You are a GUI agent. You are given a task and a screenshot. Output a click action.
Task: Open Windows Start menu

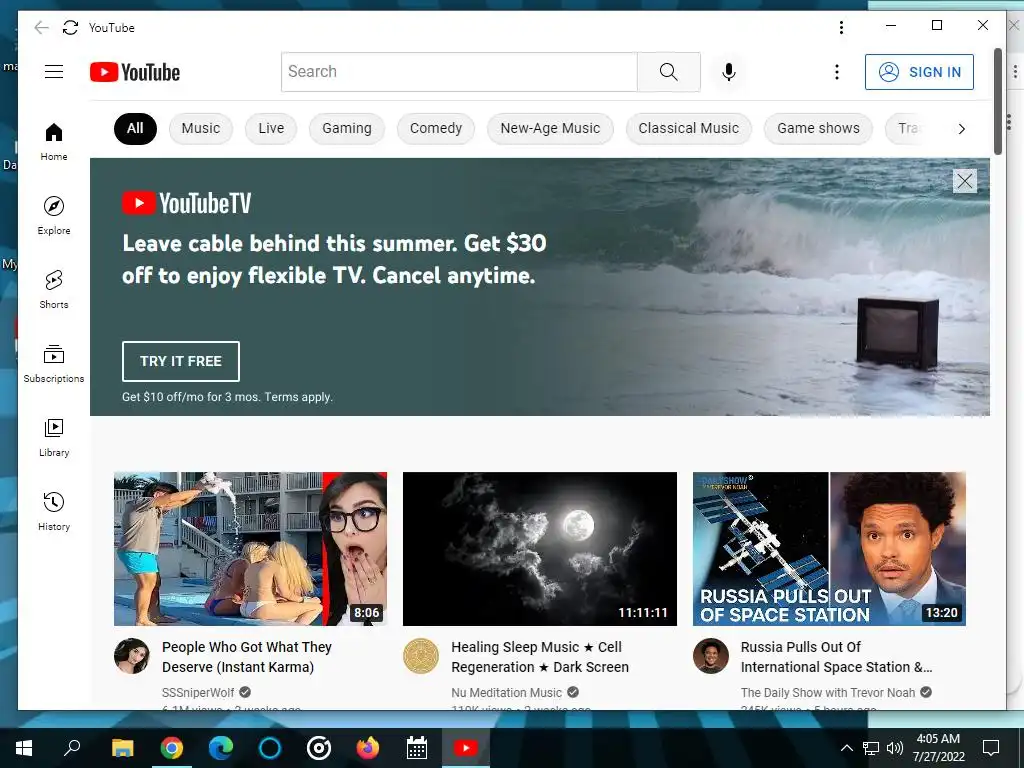pos(24,748)
